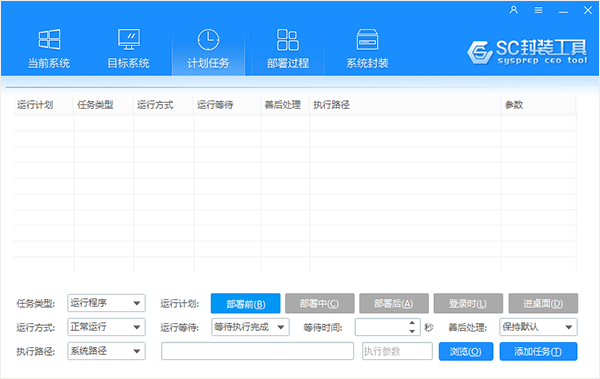Expand the 执行路径 dropdown
The width and height of the screenshot is (600, 379).
(x=106, y=351)
